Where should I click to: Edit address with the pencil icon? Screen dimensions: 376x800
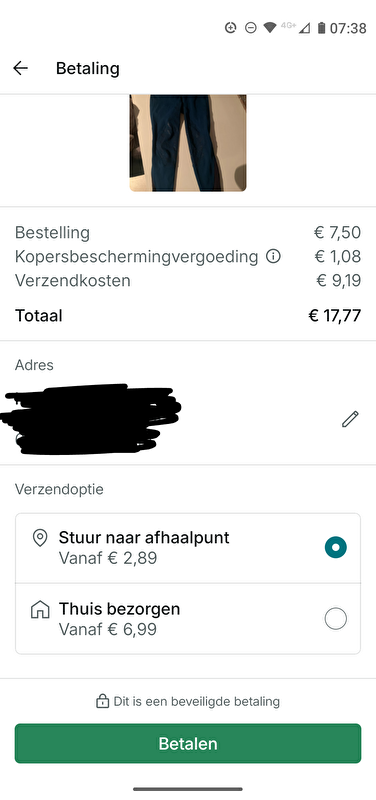pyautogui.click(x=350, y=419)
